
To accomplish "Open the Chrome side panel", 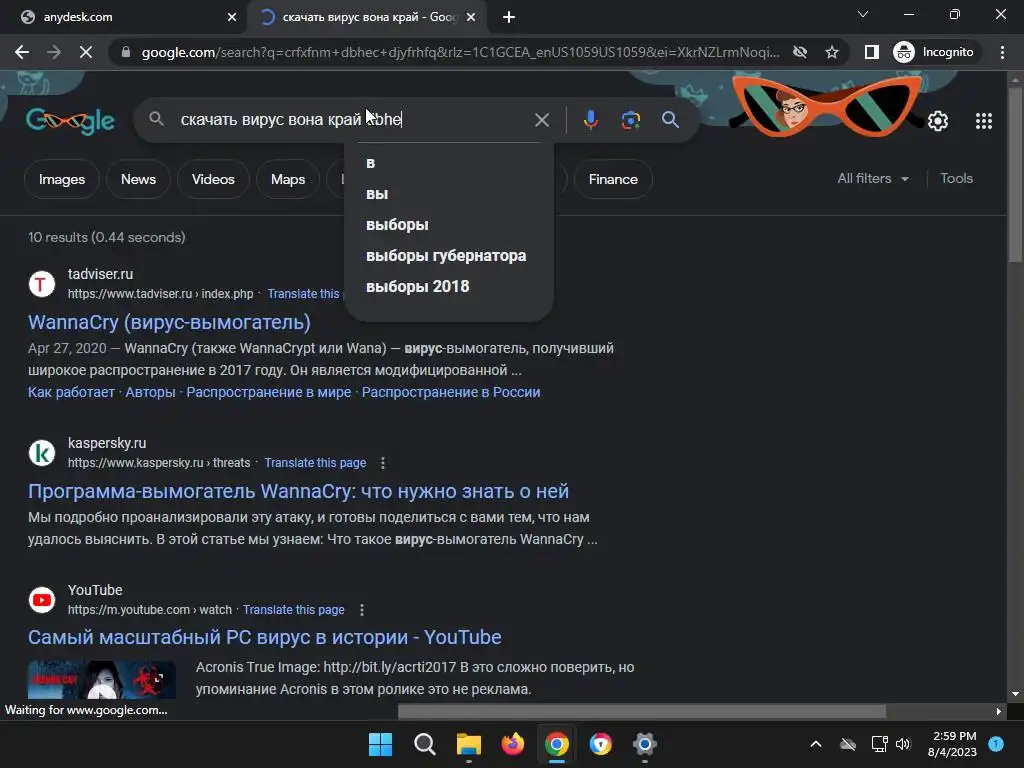I will [871, 52].
